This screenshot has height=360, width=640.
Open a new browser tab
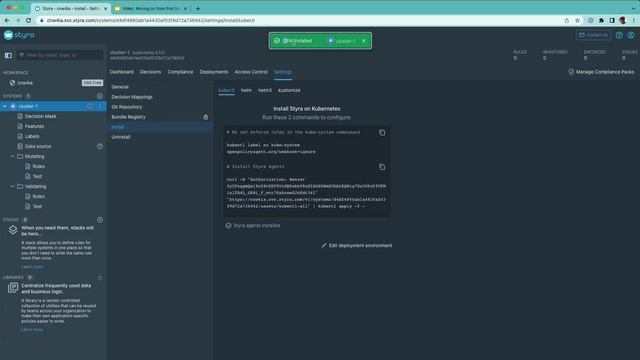(x=198, y=9)
